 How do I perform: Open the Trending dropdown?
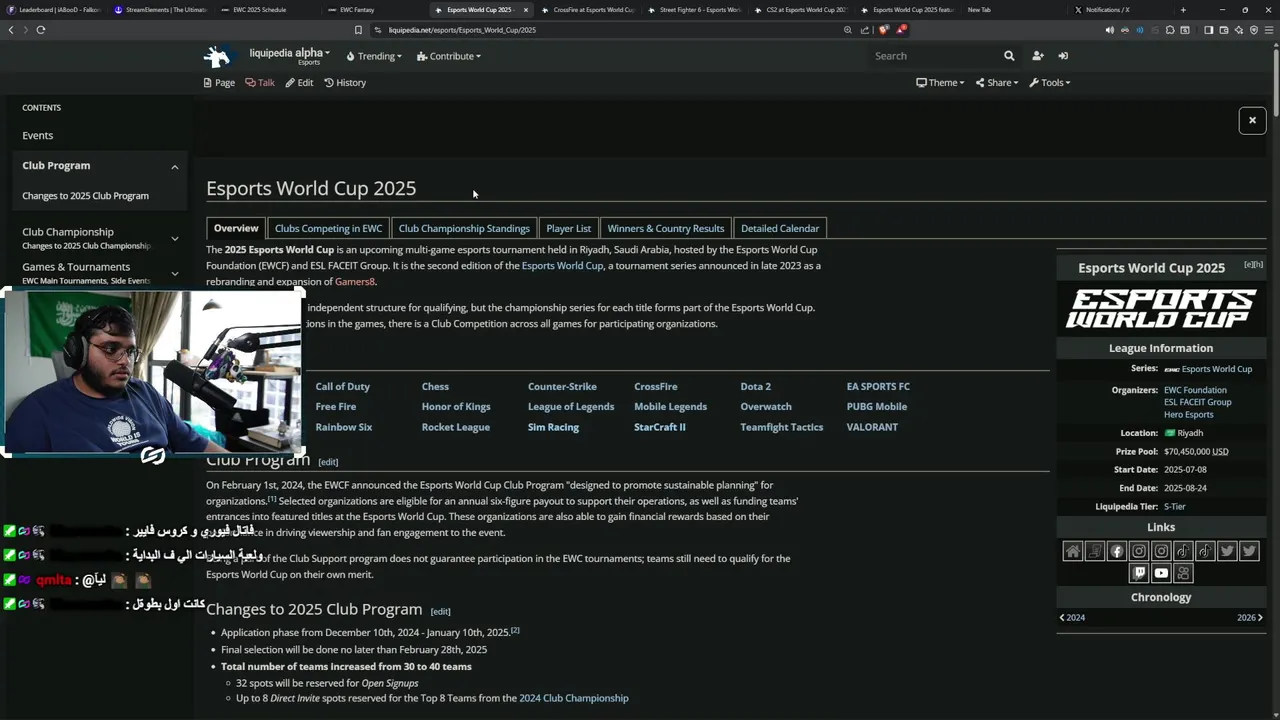tap(374, 56)
